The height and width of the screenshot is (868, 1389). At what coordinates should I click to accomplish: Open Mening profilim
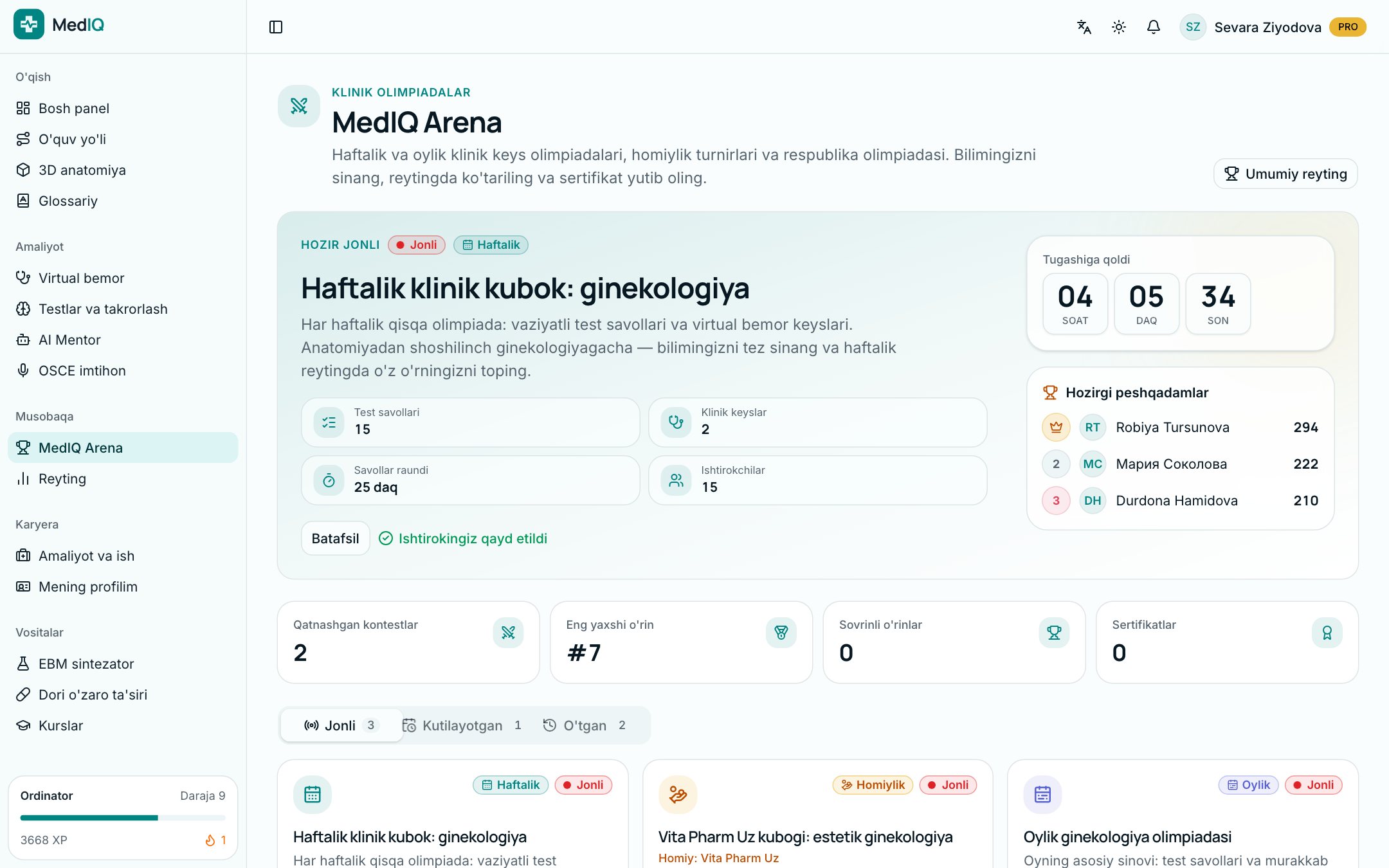[x=123, y=586]
